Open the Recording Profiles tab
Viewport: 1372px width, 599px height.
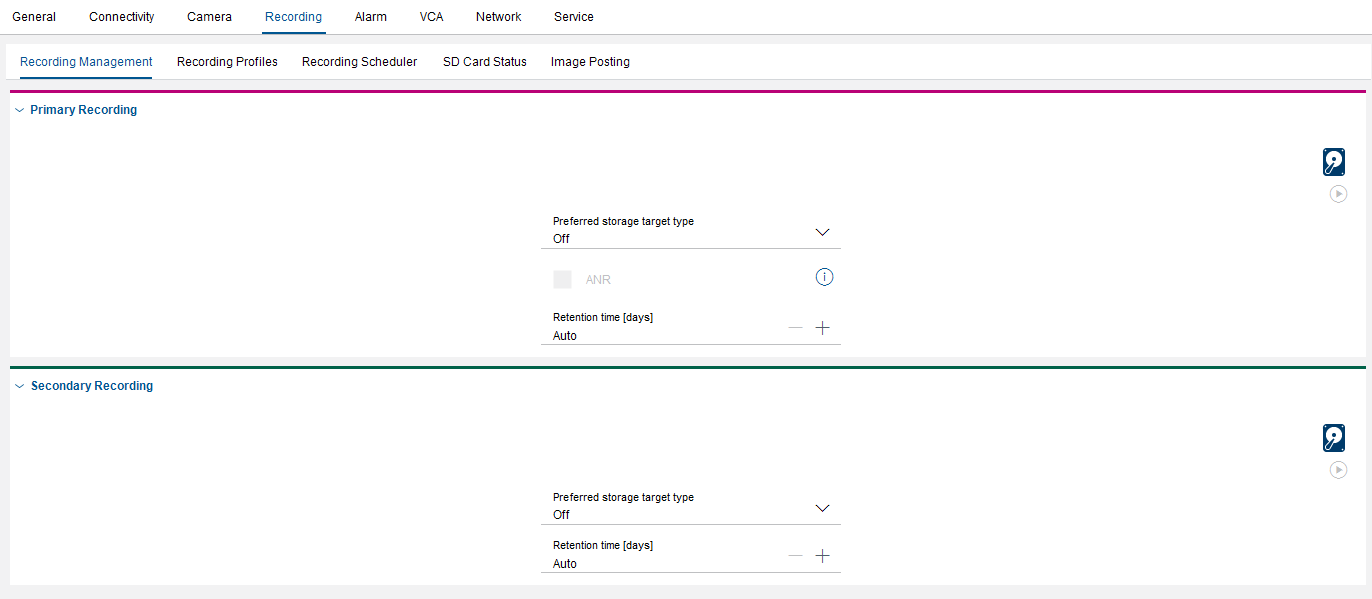click(x=227, y=62)
